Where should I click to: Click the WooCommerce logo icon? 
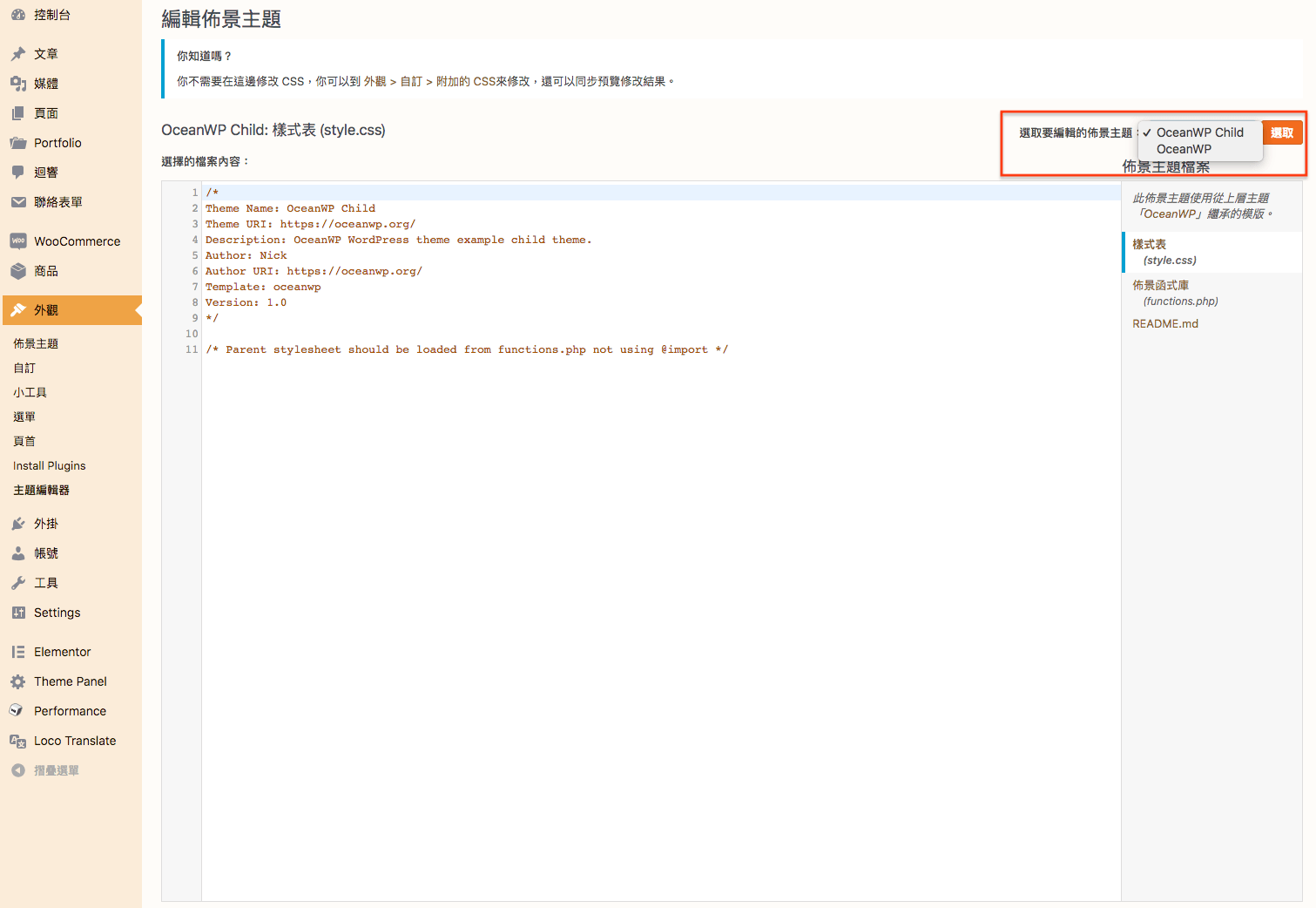coord(18,241)
